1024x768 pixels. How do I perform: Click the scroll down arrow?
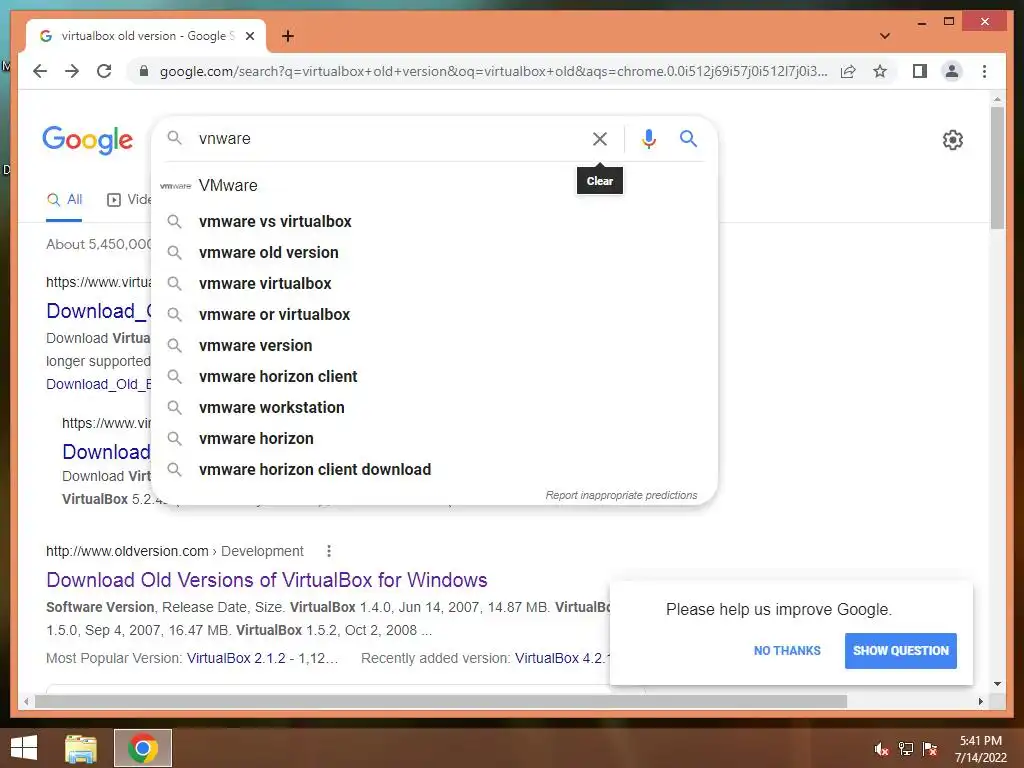pos(997,684)
